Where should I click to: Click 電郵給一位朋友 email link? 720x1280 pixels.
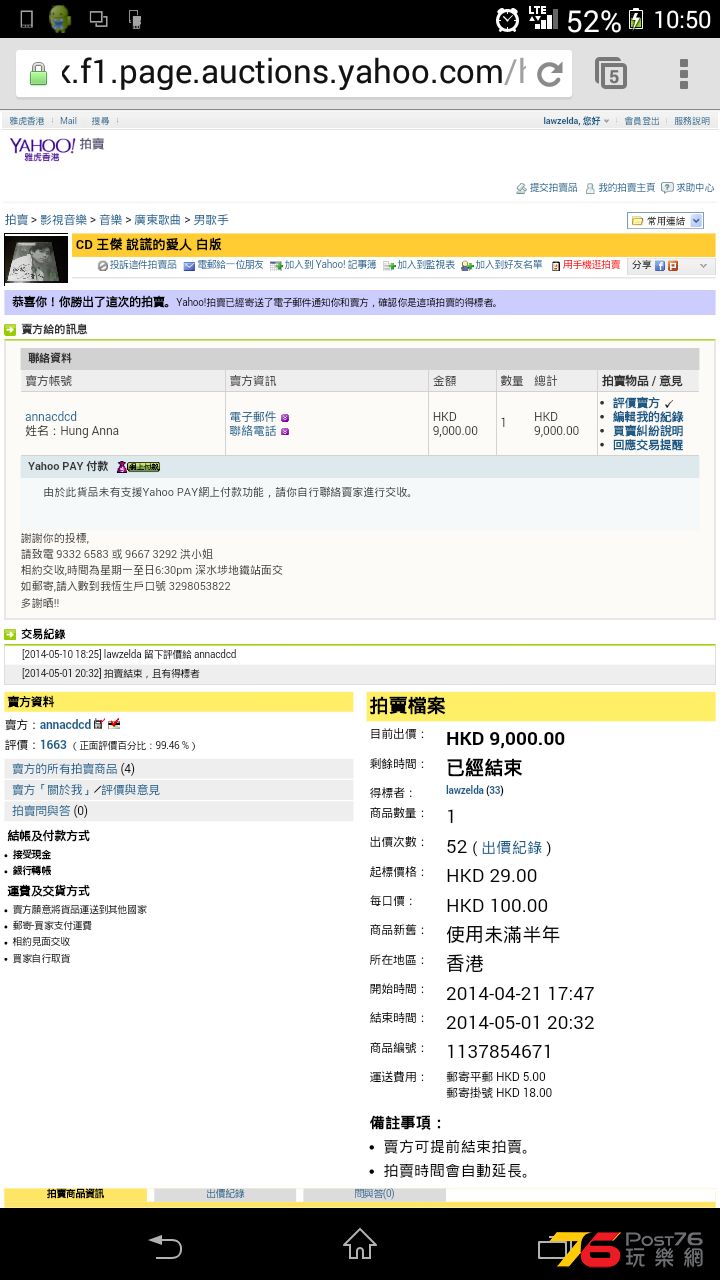point(230,265)
